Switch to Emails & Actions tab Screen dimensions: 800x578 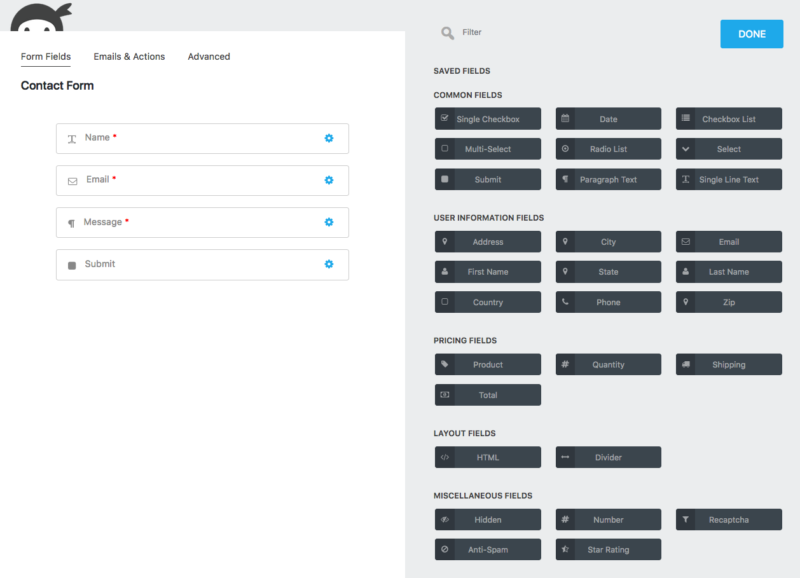[129, 57]
